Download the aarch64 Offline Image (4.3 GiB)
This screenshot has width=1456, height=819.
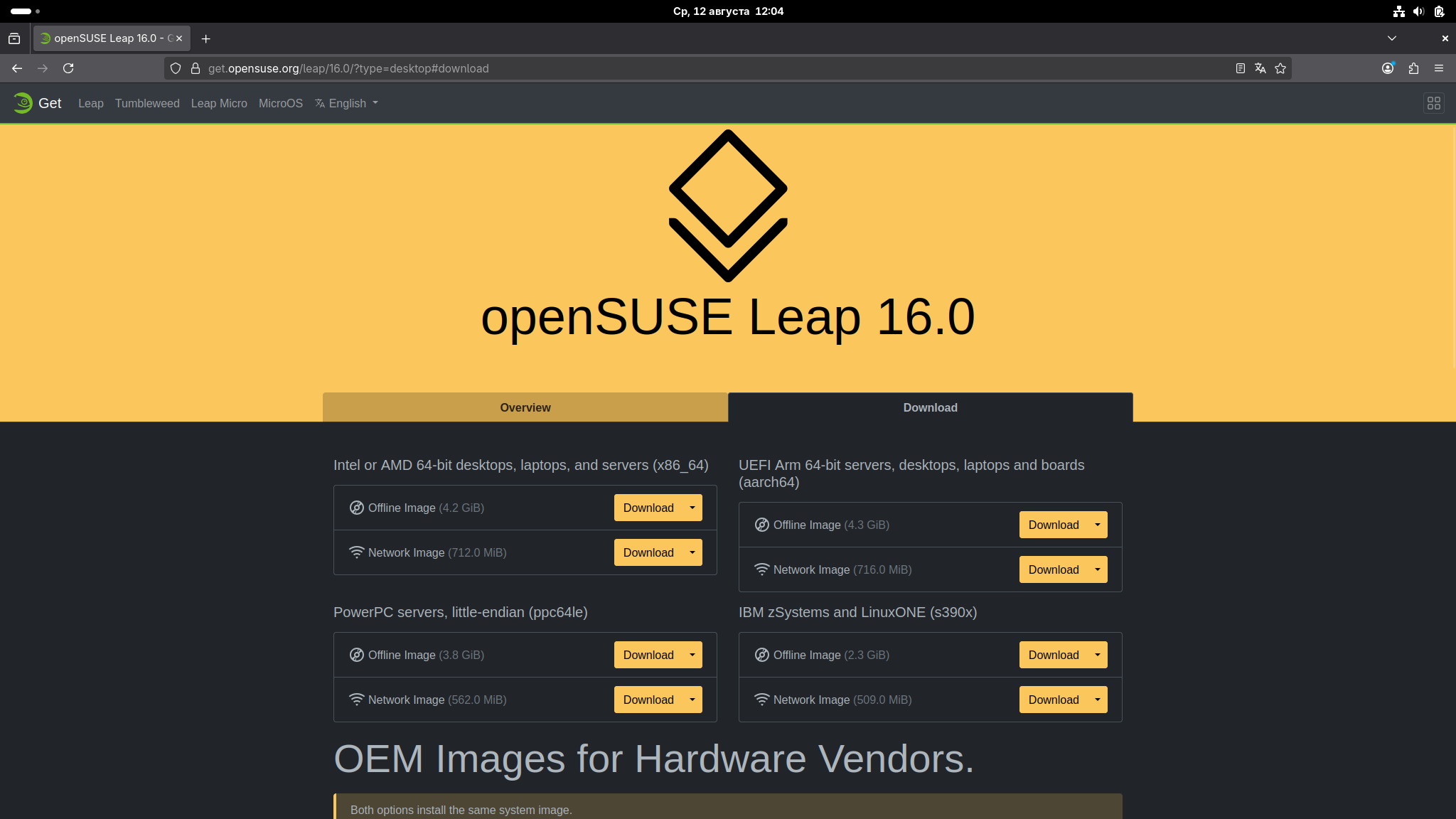pyautogui.click(x=1054, y=525)
